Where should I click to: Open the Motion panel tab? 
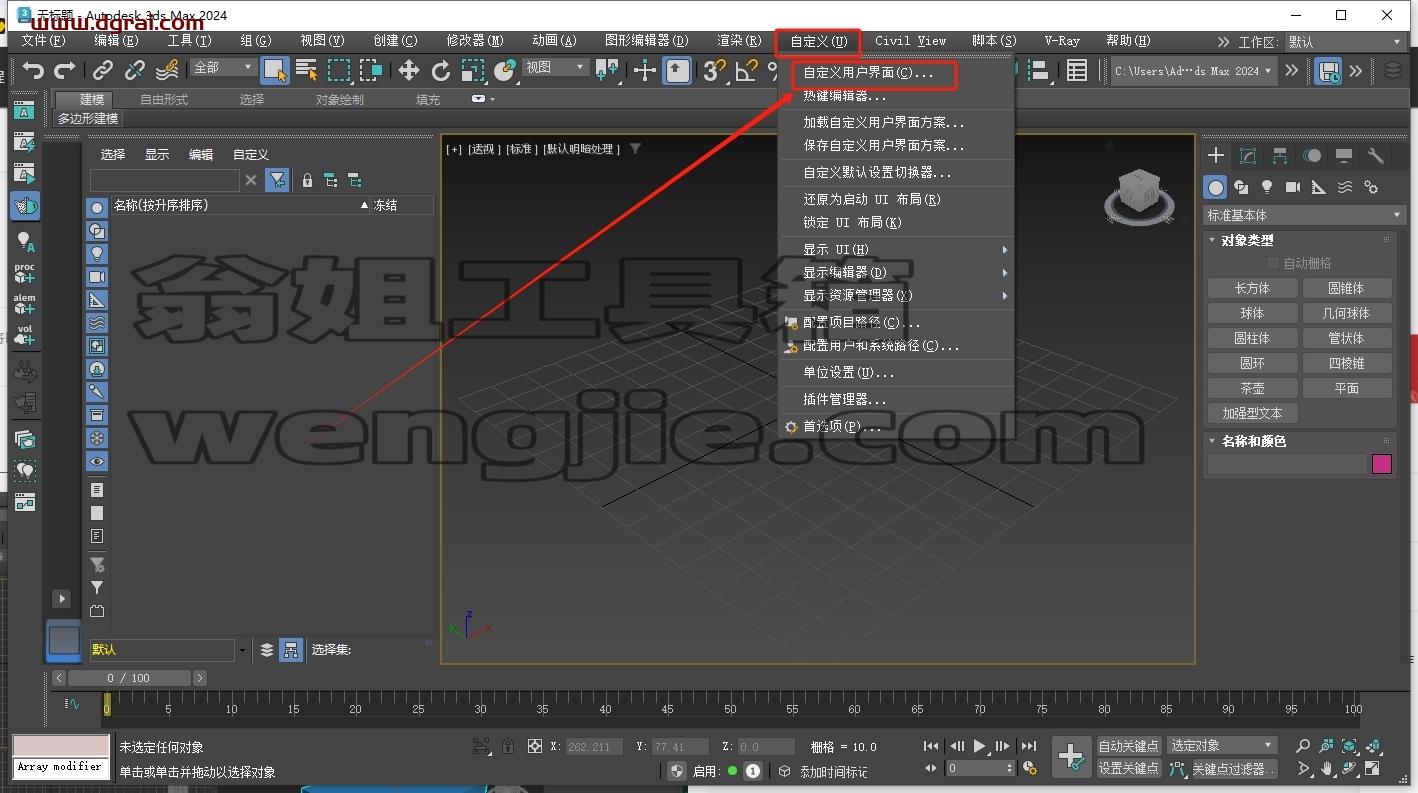[x=1312, y=156]
